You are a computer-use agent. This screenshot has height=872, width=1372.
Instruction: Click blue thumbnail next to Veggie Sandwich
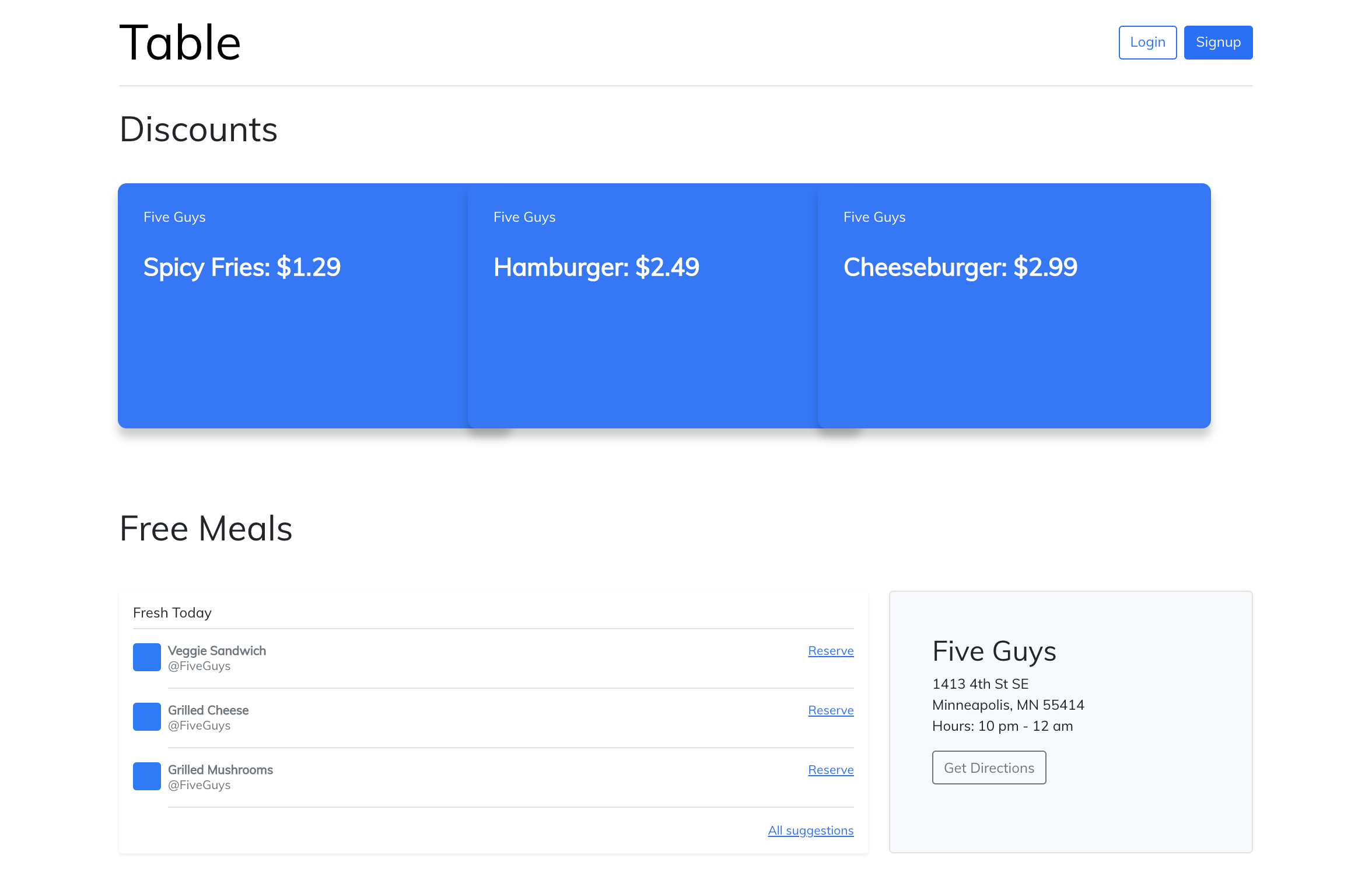coord(146,657)
